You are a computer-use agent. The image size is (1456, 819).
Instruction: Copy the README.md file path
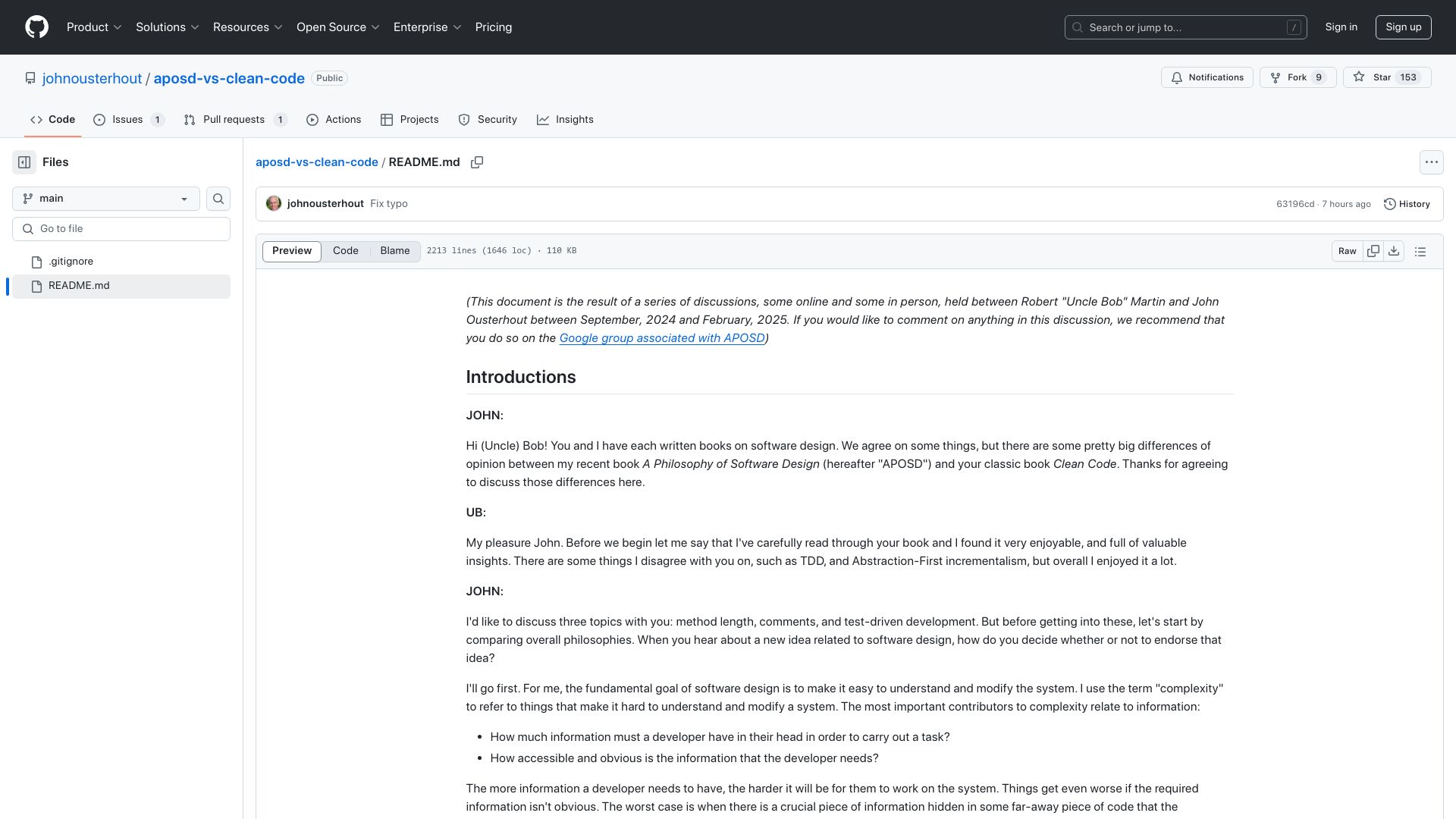477,162
